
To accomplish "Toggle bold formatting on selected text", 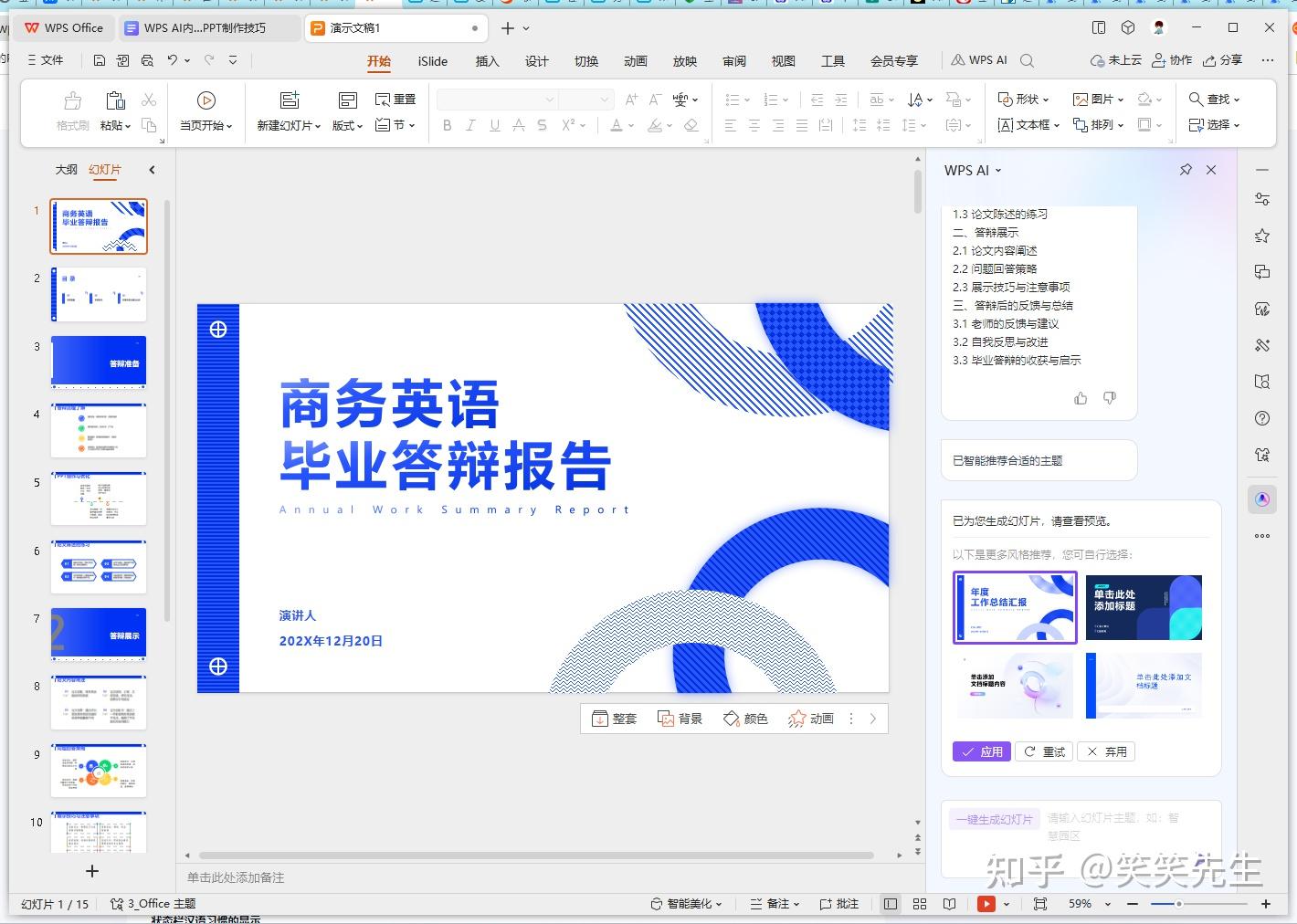I will (x=447, y=125).
